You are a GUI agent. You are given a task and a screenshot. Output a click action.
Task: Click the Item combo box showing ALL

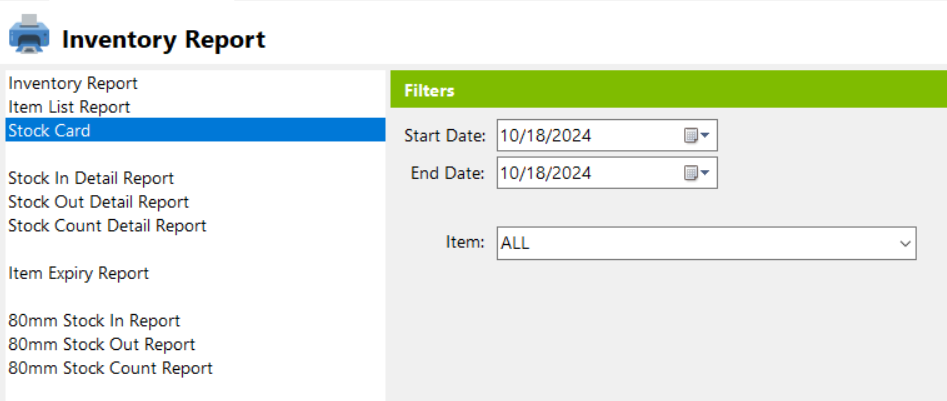[706, 243]
